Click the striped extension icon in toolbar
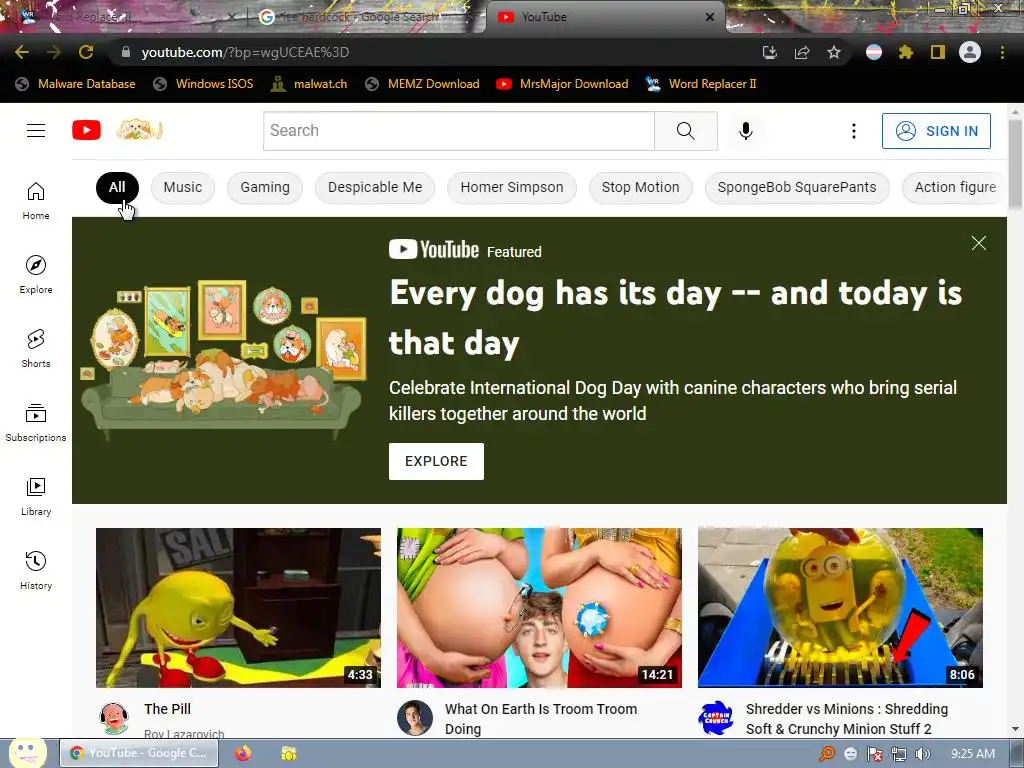1024x768 pixels. pyautogui.click(x=874, y=52)
